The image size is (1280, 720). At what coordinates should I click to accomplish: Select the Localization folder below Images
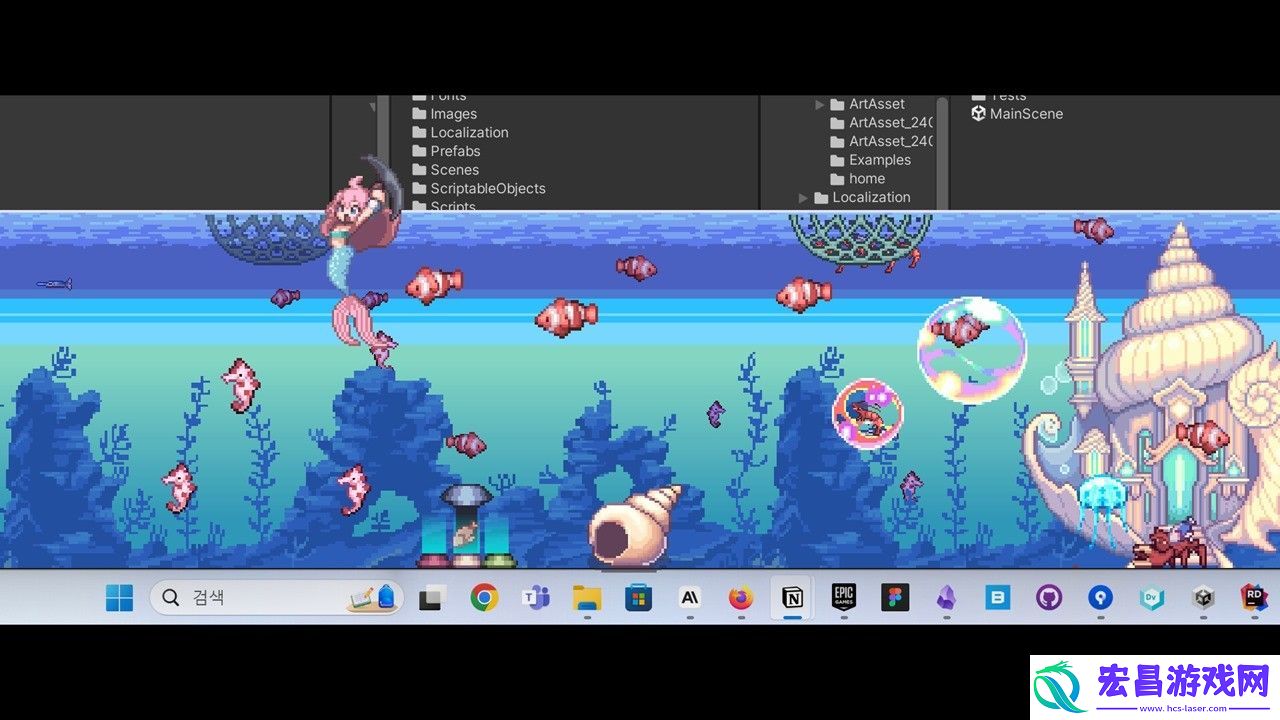(x=460, y=132)
